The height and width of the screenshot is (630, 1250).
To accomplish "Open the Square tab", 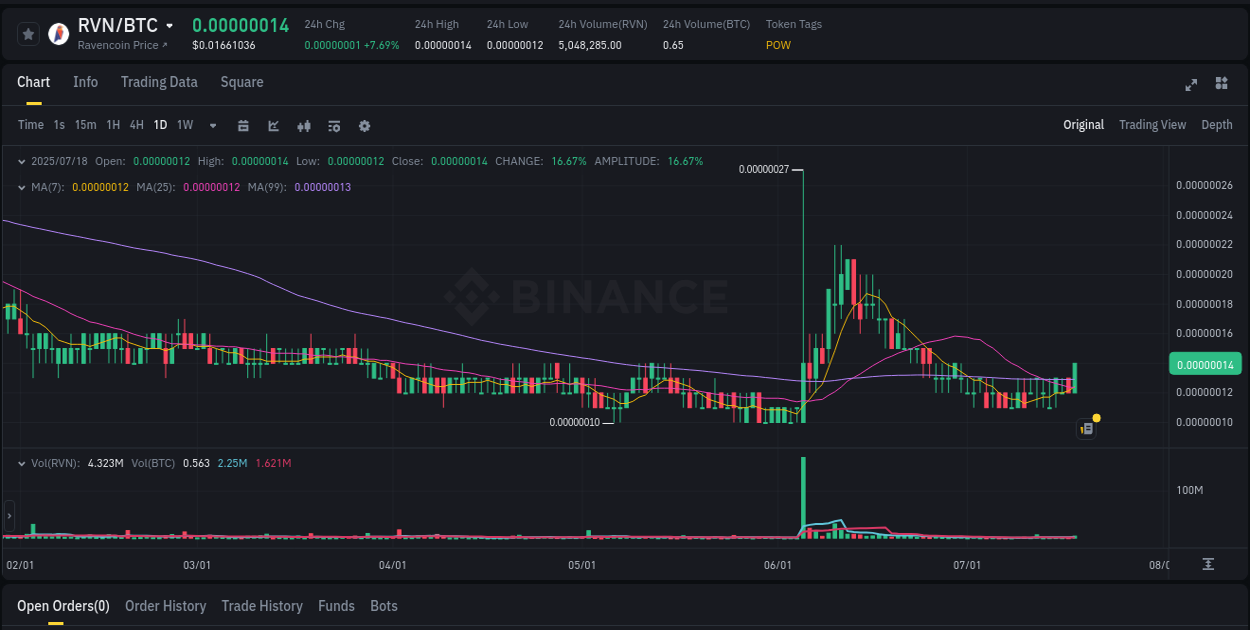I will point(242,82).
